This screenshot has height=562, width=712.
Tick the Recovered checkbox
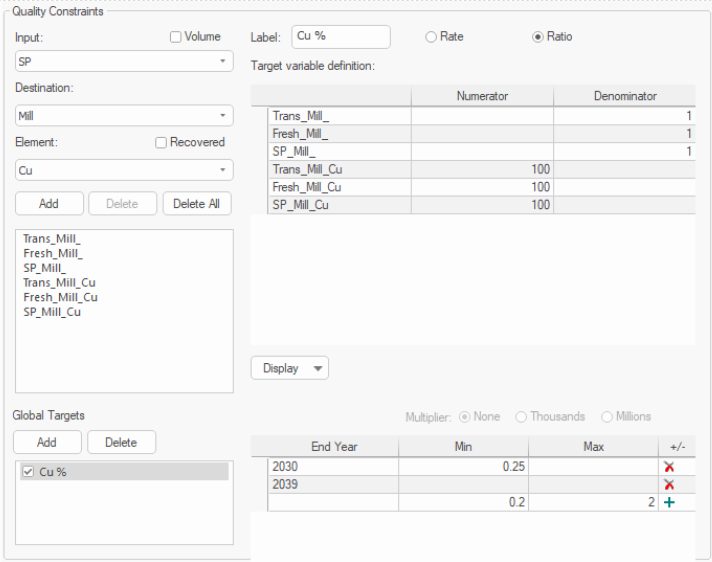(161, 143)
